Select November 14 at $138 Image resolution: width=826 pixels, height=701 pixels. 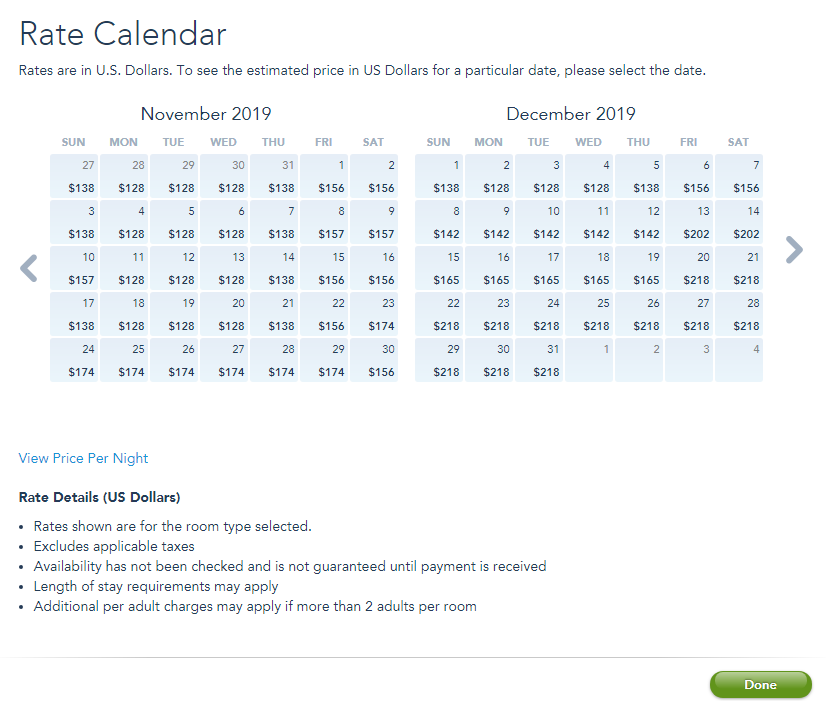pyautogui.click(x=274, y=269)
